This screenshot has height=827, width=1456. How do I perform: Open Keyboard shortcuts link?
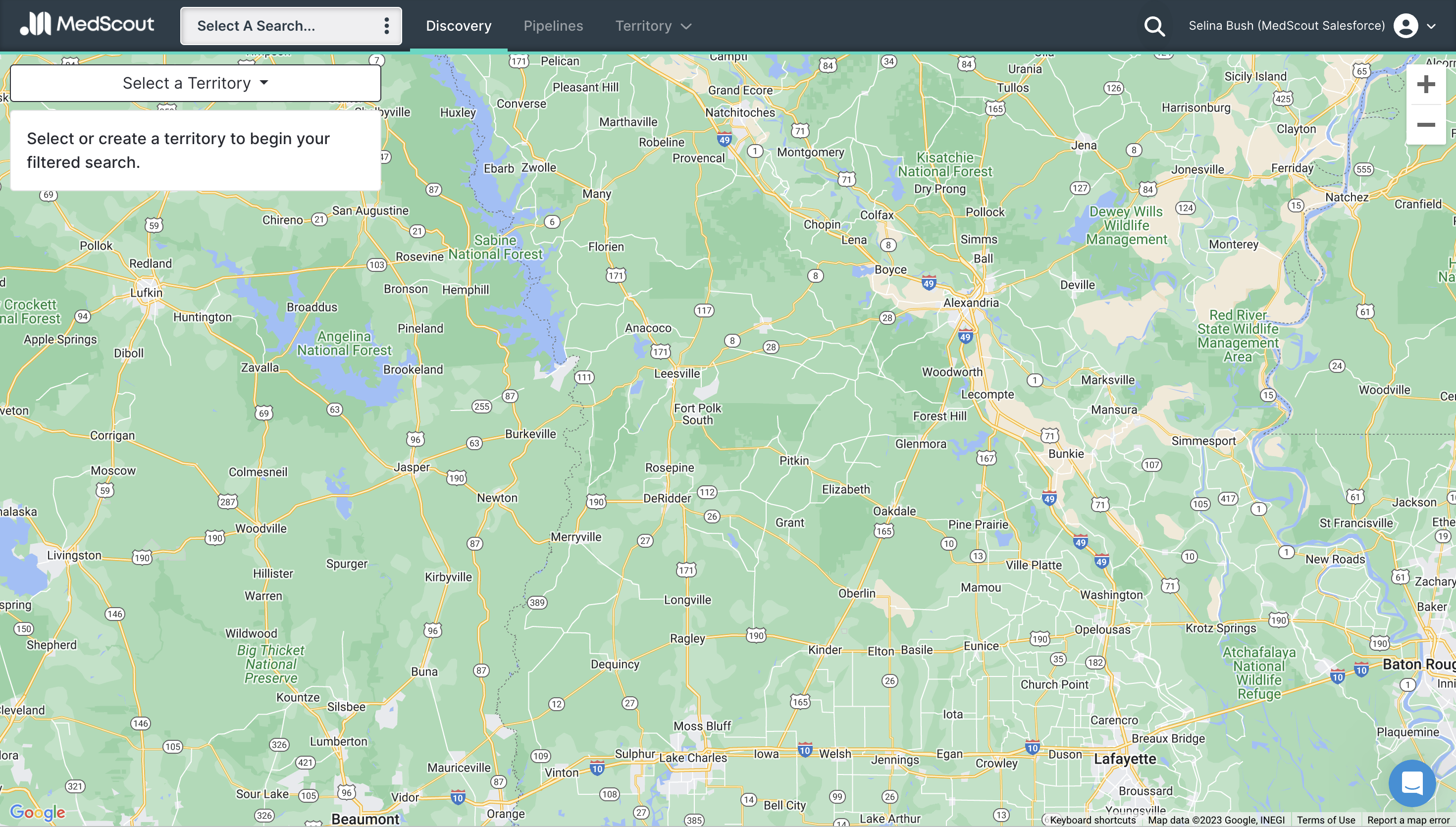click(1092, 820)
